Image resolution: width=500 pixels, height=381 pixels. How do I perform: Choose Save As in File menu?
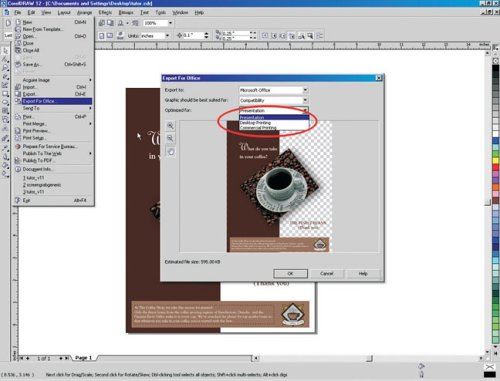[53, 64]
